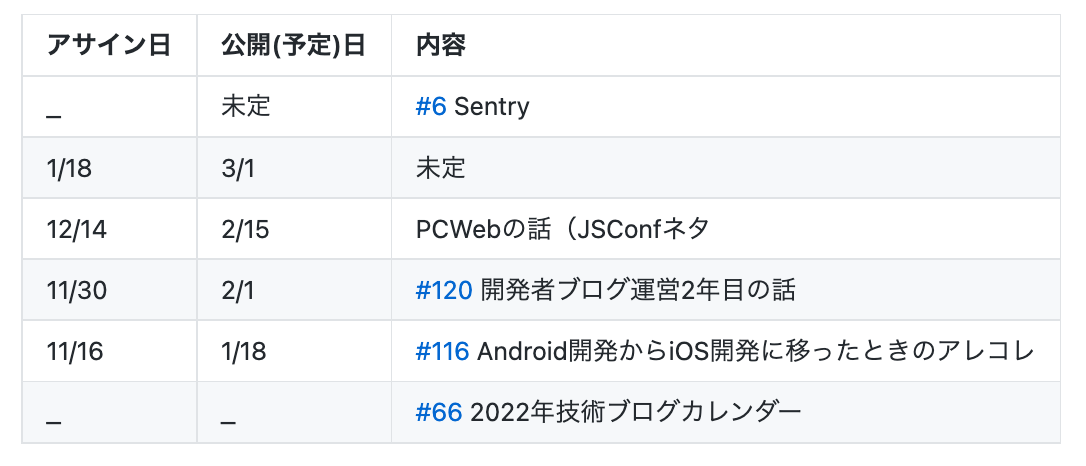This screenshot has width=1086, height=466.
Task: Open issue link #116
Action: tap(443, 351)
